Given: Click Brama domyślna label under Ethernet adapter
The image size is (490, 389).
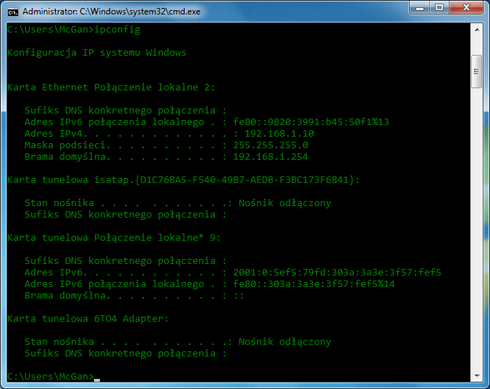Looking at the screenshot, I should click(x=65, y=157).
